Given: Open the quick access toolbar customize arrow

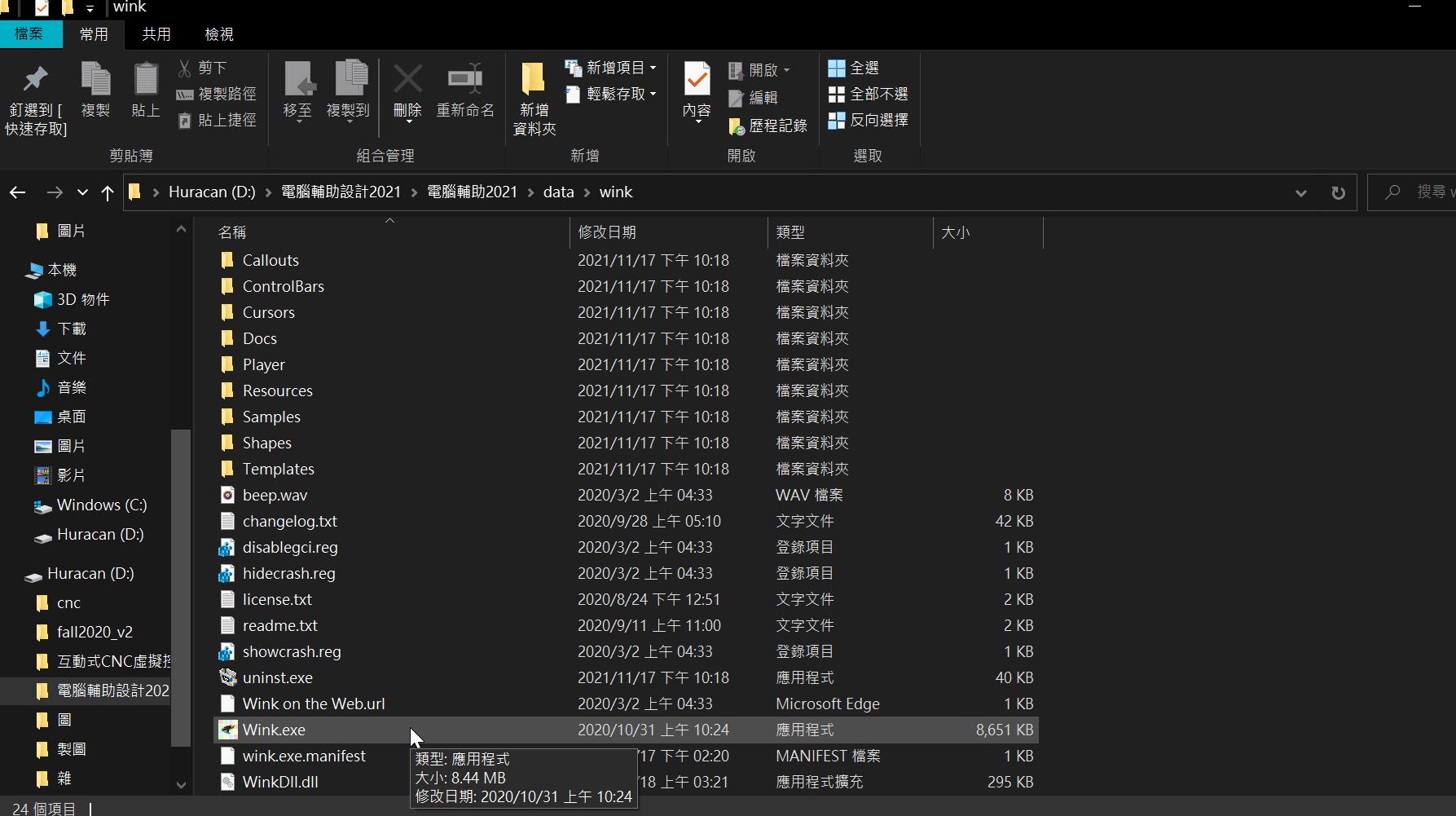Looking at the screenshot, I should [90, 9].
